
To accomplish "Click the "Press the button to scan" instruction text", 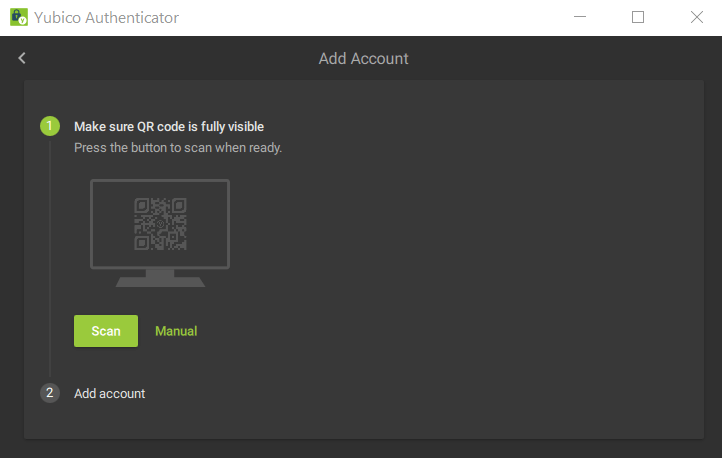I will pyautogui.click(x=178, y=147).
